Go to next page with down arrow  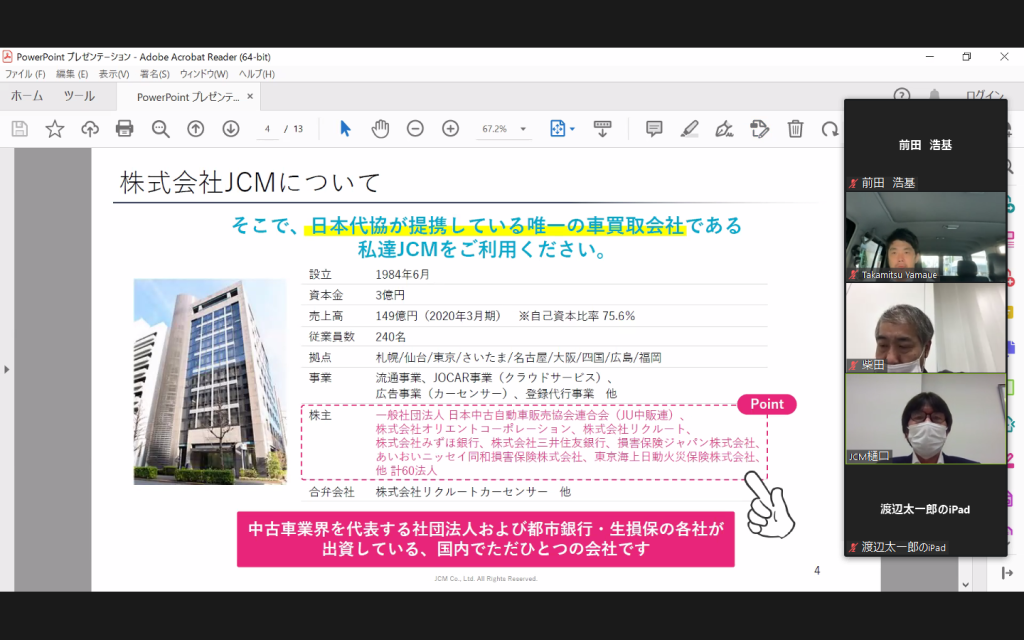[x=231, y=129]
